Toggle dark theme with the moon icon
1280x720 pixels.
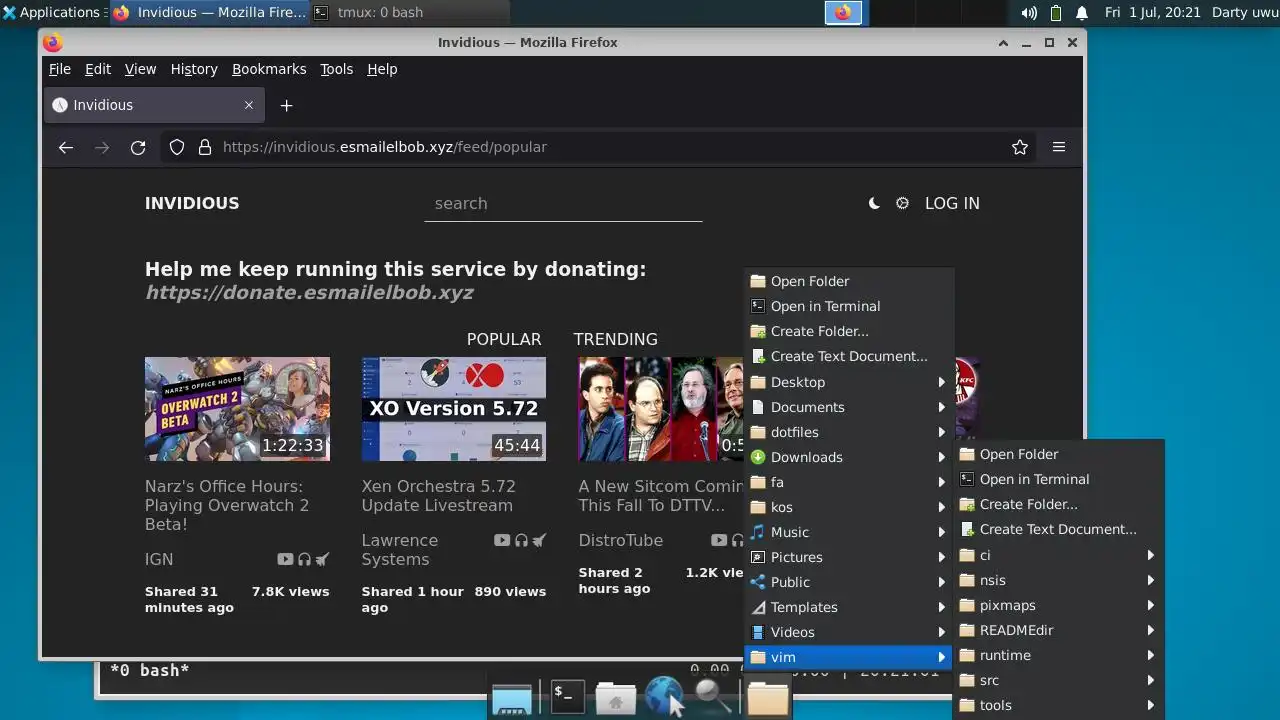pos(874,203)
